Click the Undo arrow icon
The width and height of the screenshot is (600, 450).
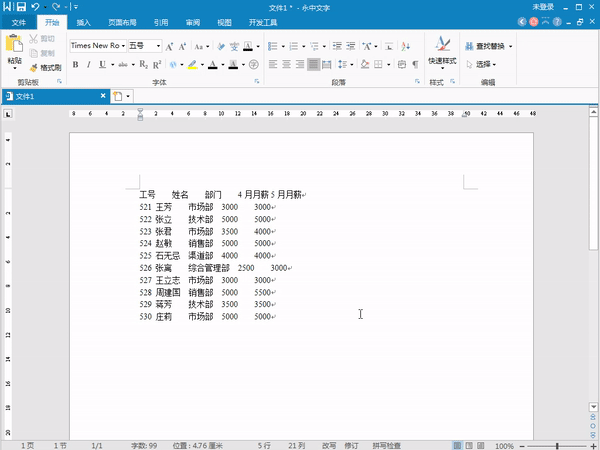tap(35, 7)
